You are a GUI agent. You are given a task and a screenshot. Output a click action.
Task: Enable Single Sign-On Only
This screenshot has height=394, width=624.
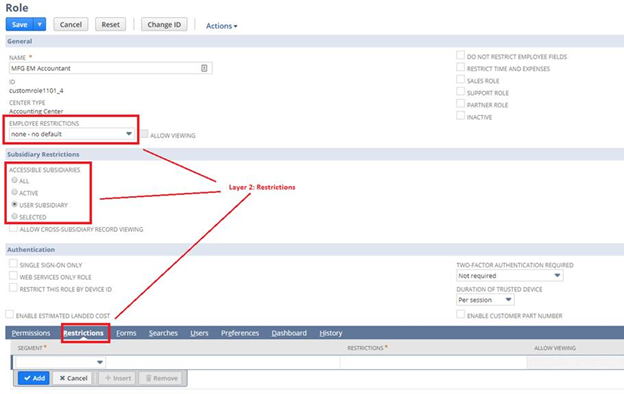point(13,264)
